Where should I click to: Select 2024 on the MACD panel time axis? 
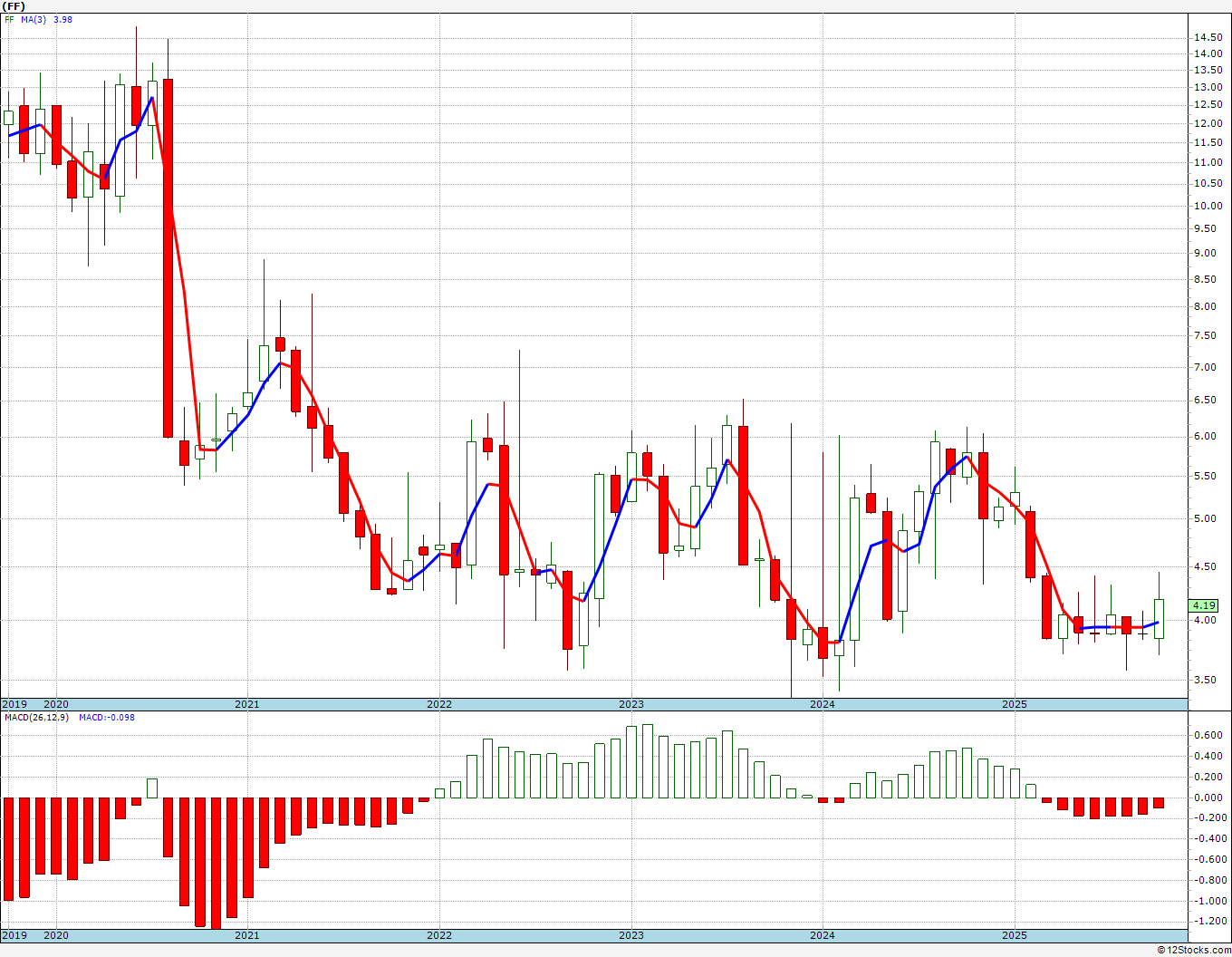pyautogui.click(x=823, y=935)
